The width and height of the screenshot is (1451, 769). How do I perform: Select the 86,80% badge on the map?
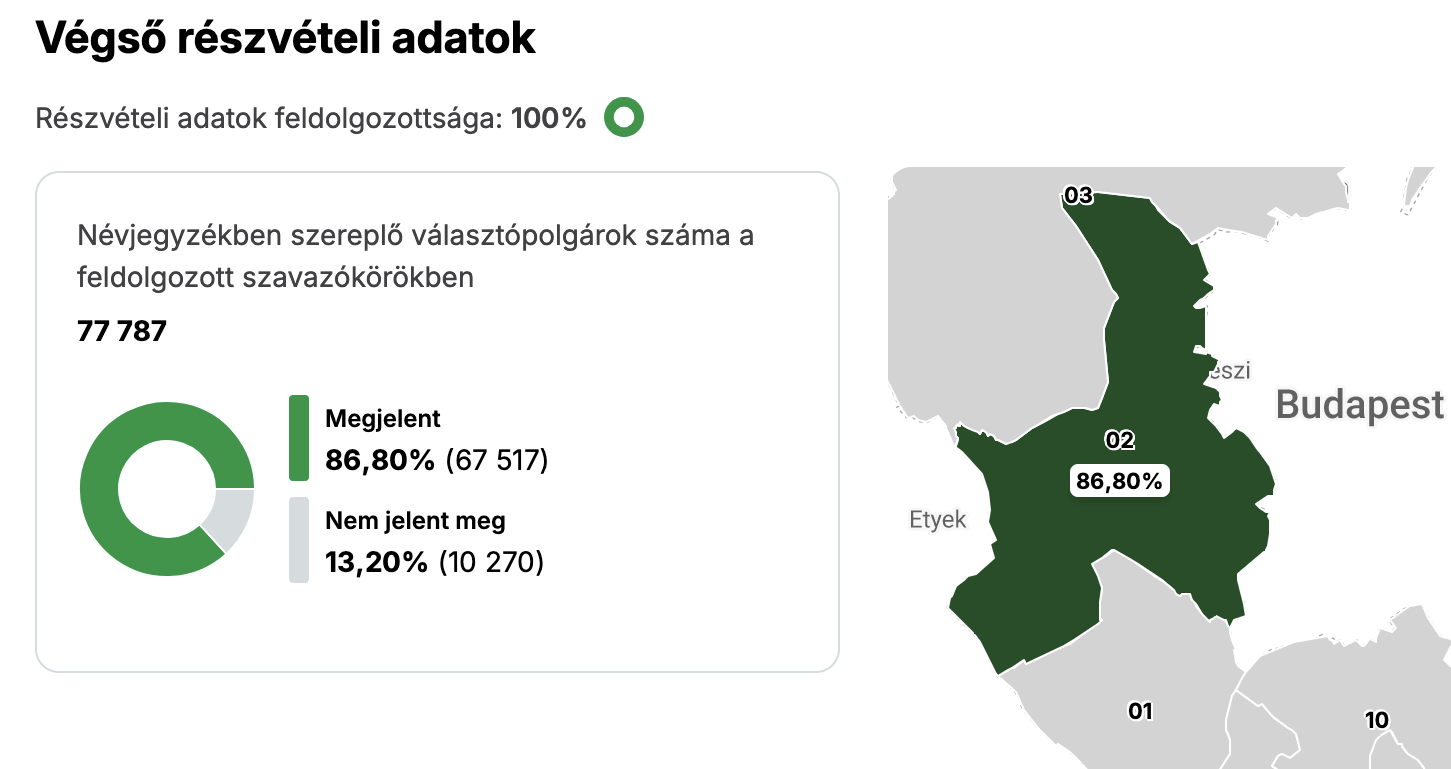pyautogui.click(x=1119, y=481)
